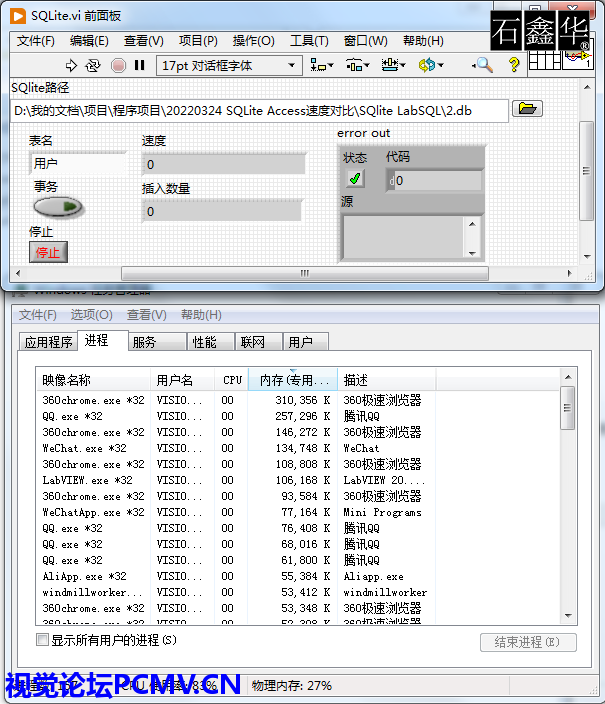
Task: Open 文件(F) menu in Task Manager
Action: click(x=38, y=315)
